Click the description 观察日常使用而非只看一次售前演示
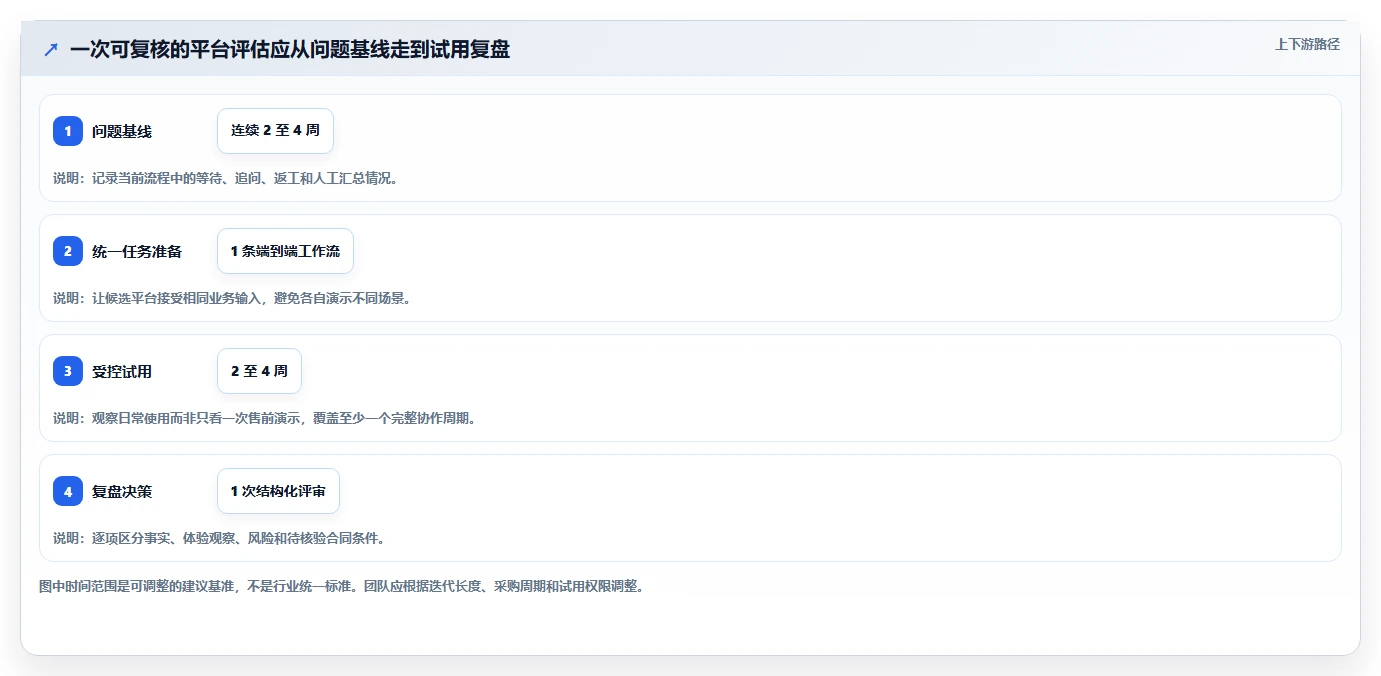The image size is (1381, 676). [x=265, y=418]
